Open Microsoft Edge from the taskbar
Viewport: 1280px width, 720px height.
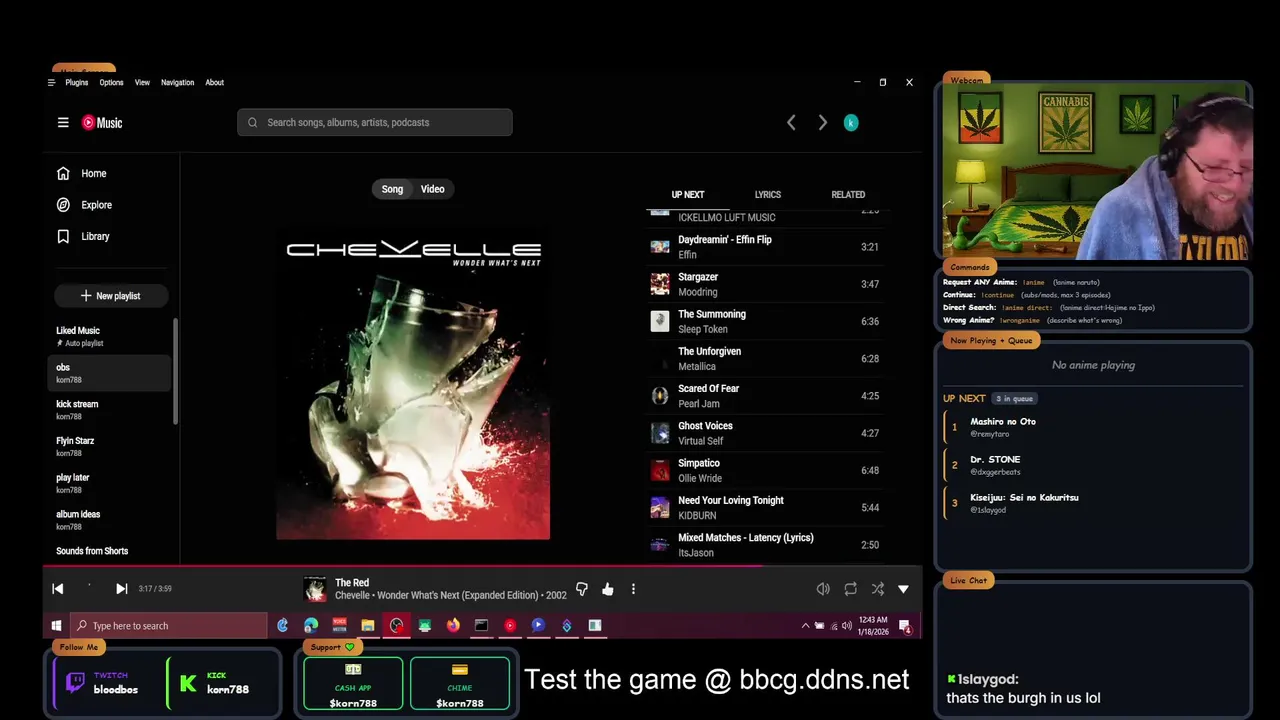pos(311,626)
